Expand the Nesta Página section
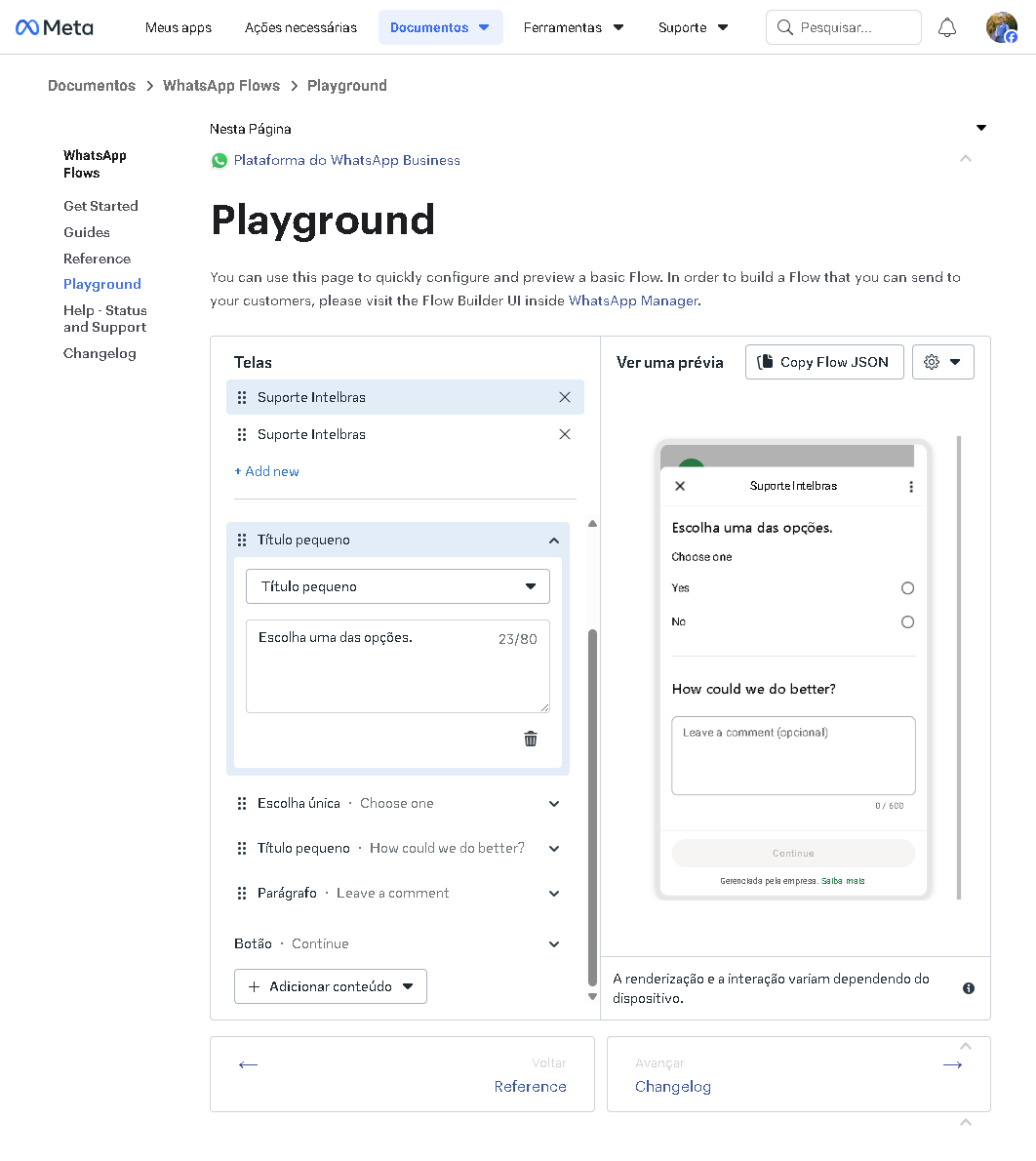The height and width of the screenshot is (1161, 1036). point(981,128)
